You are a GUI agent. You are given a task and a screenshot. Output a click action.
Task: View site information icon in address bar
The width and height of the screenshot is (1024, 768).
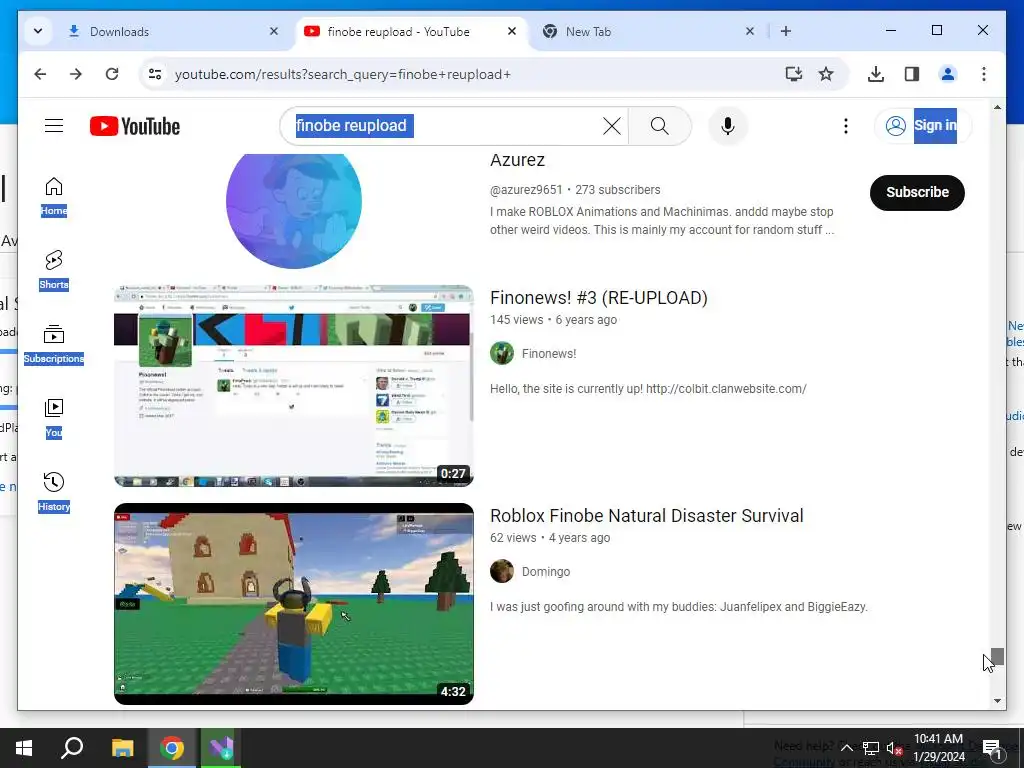coord(155,74)
